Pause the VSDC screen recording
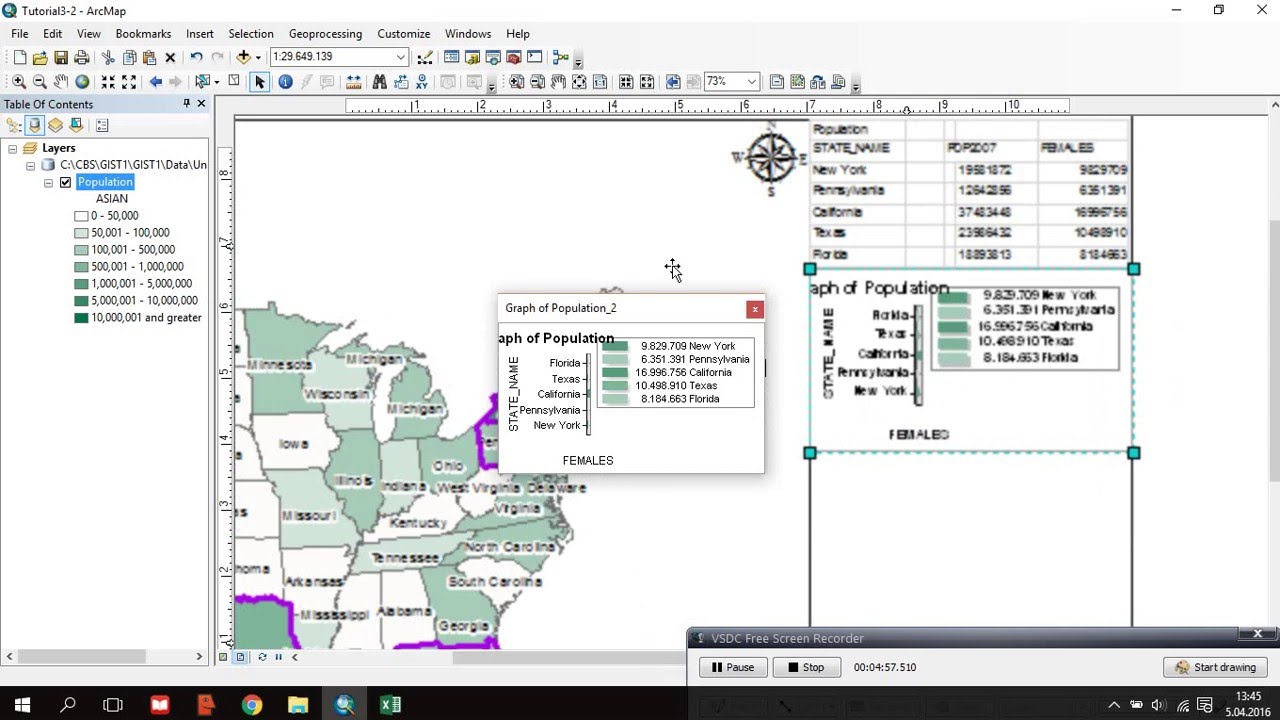1280x720 pixels. (x=733, y=667)
